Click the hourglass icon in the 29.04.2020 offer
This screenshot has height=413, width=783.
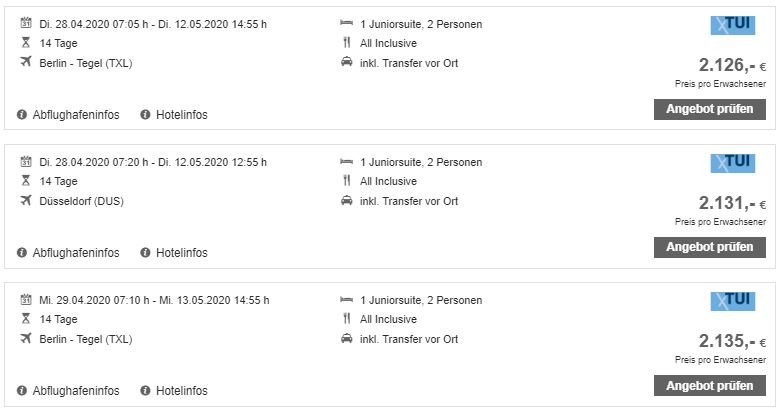[26, 318]
